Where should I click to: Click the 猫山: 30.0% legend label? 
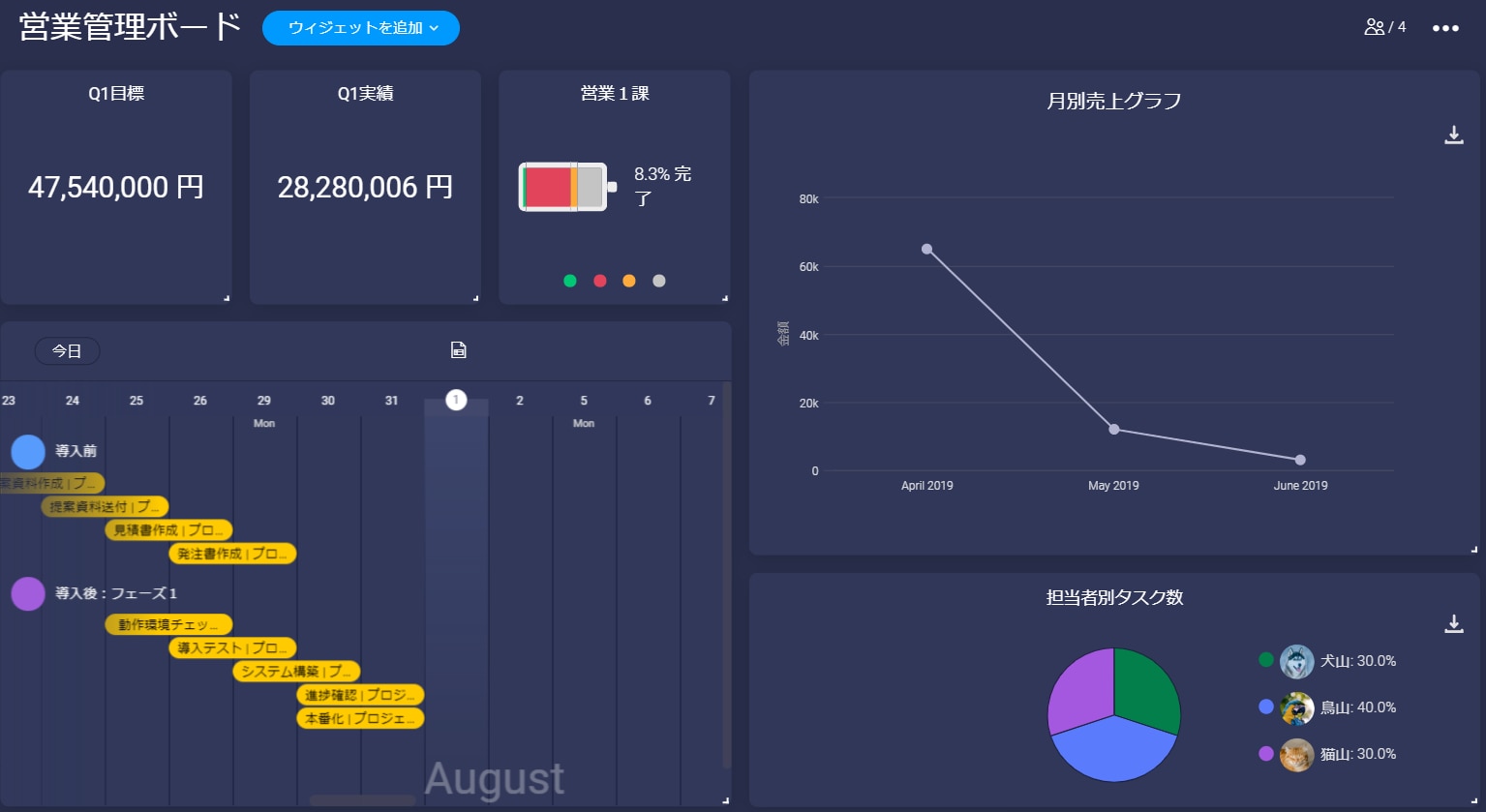click(x=1358, y=754)
